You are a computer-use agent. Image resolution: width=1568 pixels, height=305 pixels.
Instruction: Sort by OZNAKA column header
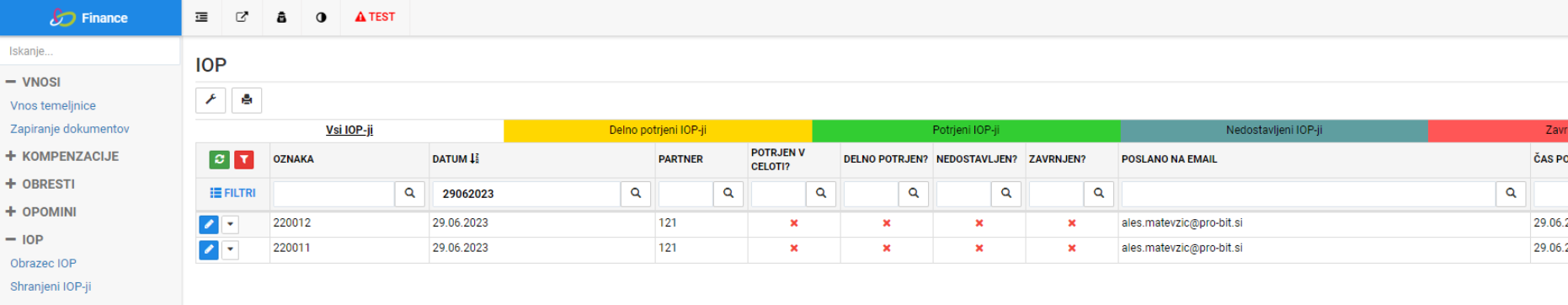[293, 159]
